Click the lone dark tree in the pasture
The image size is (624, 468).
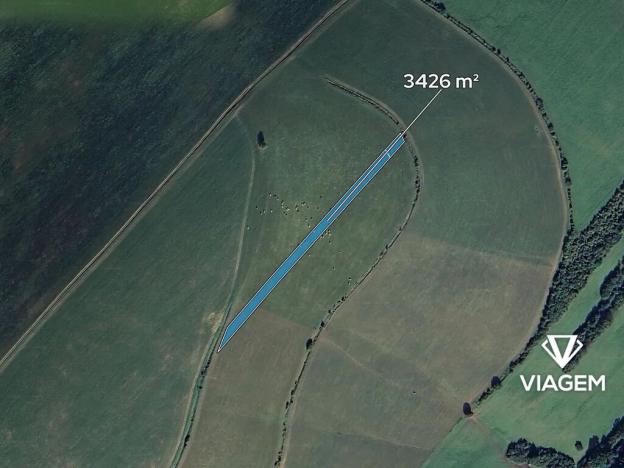coord(261,140)
